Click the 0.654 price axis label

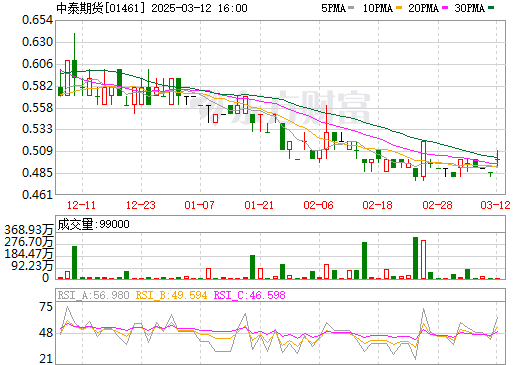(x=38, y=20)
